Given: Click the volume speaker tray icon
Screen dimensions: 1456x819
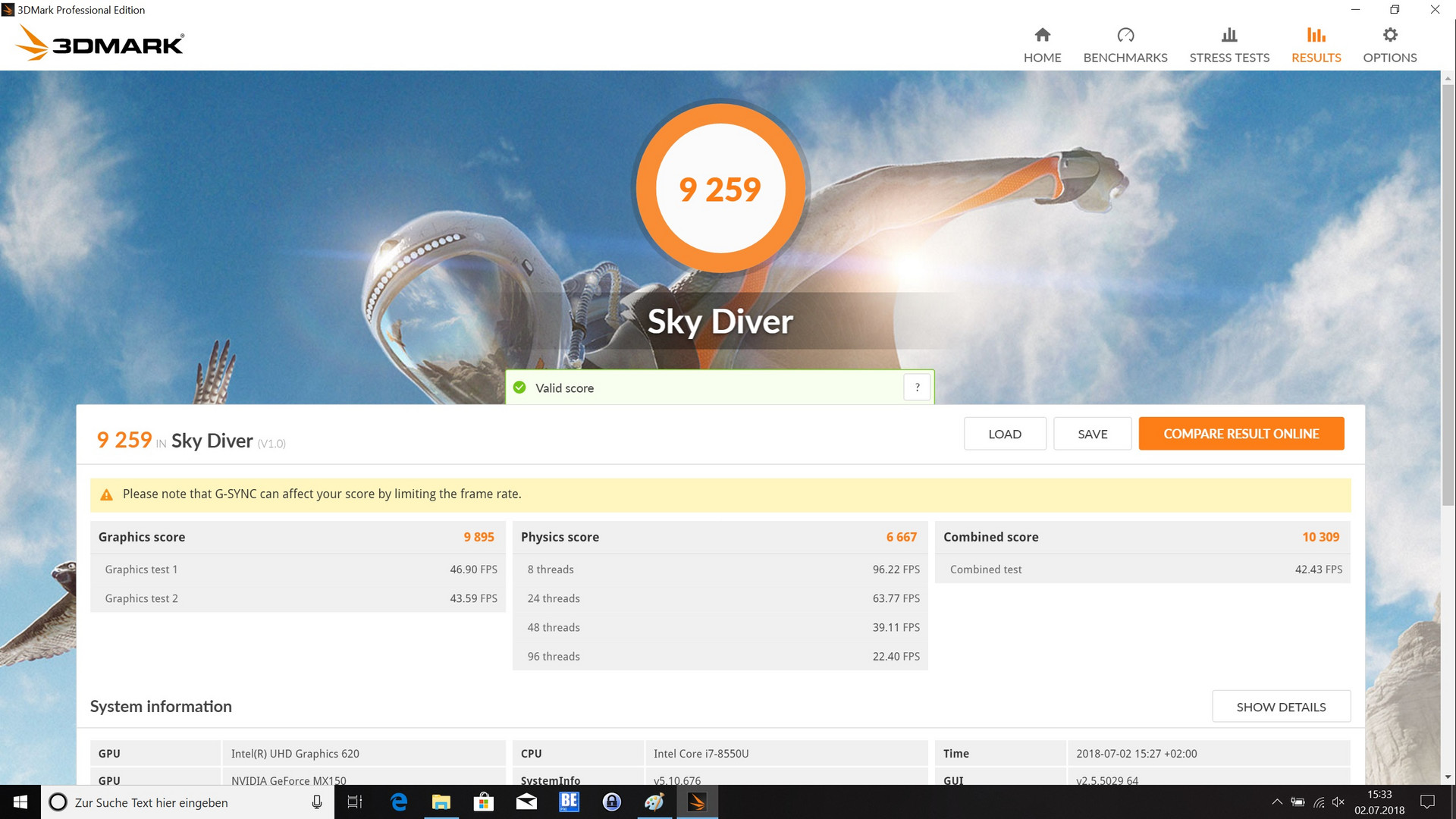Looking at the screenshot, I should tap(1338, 802).
